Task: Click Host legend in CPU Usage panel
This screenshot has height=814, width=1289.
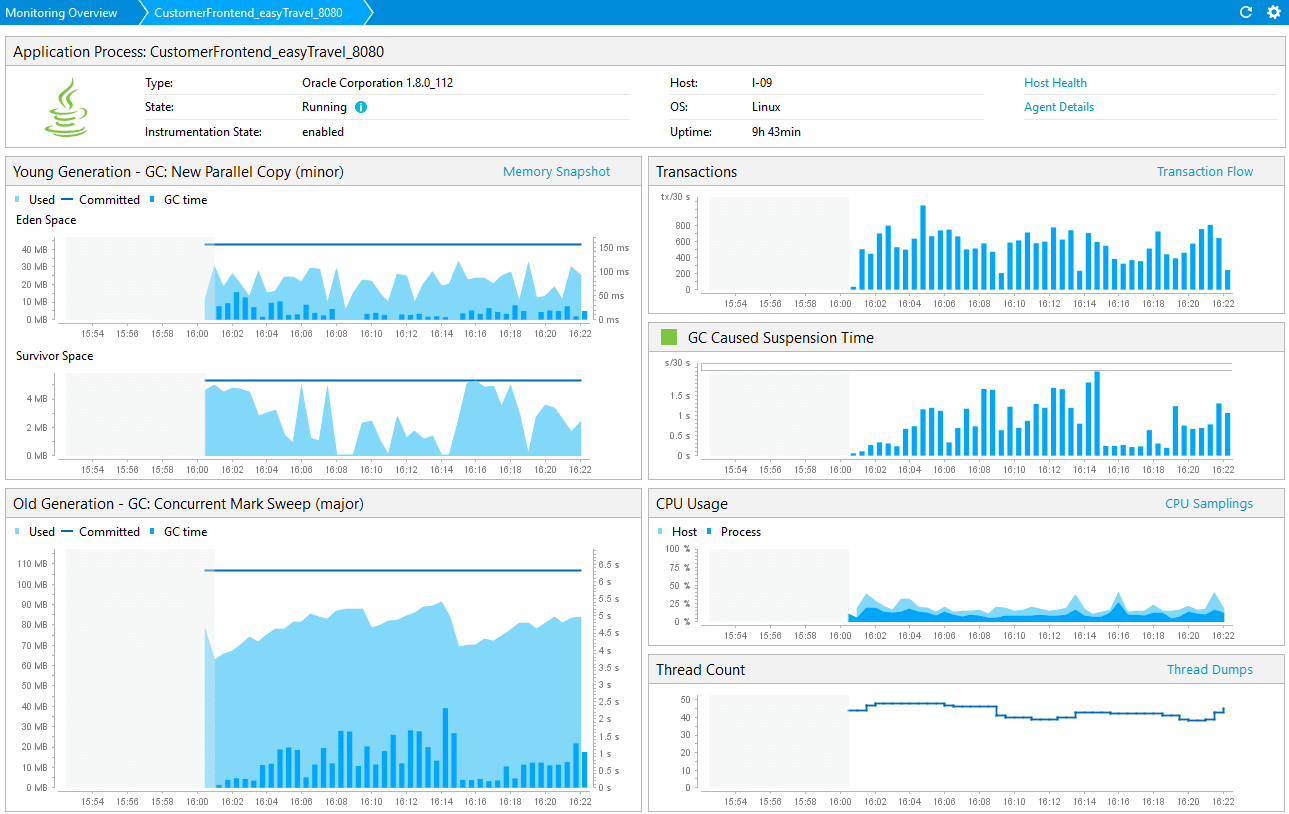Action: (677, 532)
